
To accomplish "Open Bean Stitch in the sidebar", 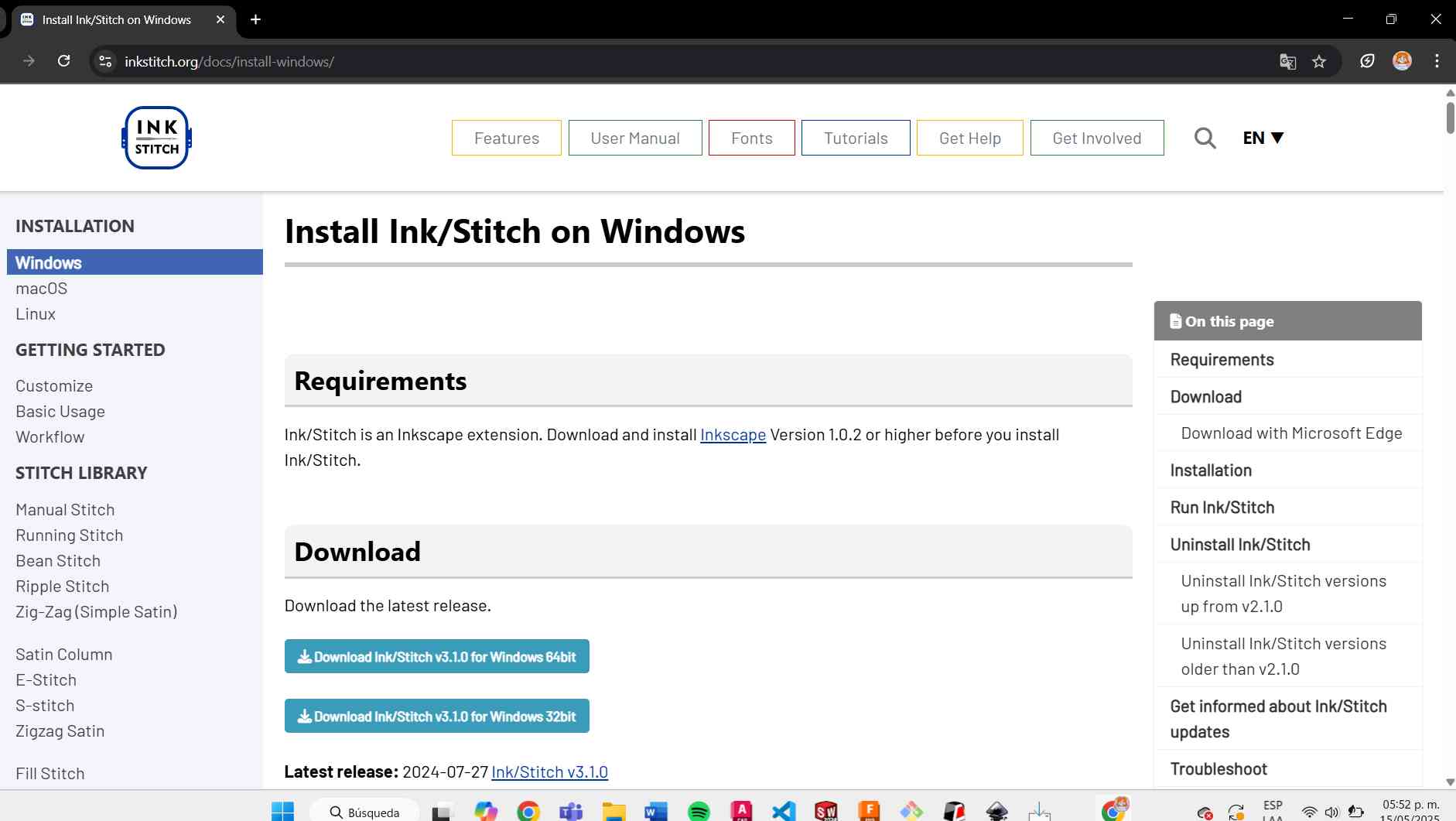I will tap(58, 561).
